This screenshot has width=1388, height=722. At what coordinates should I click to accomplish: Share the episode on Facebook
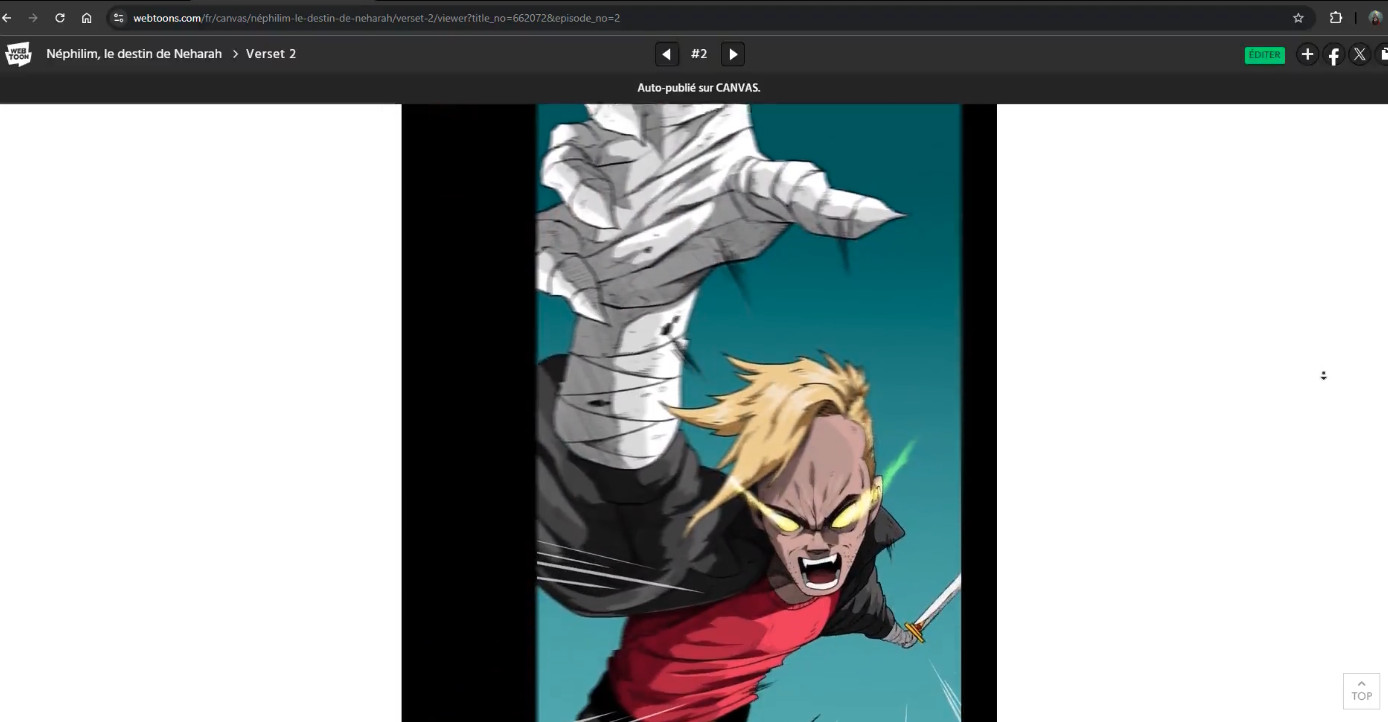(1333, 55)
